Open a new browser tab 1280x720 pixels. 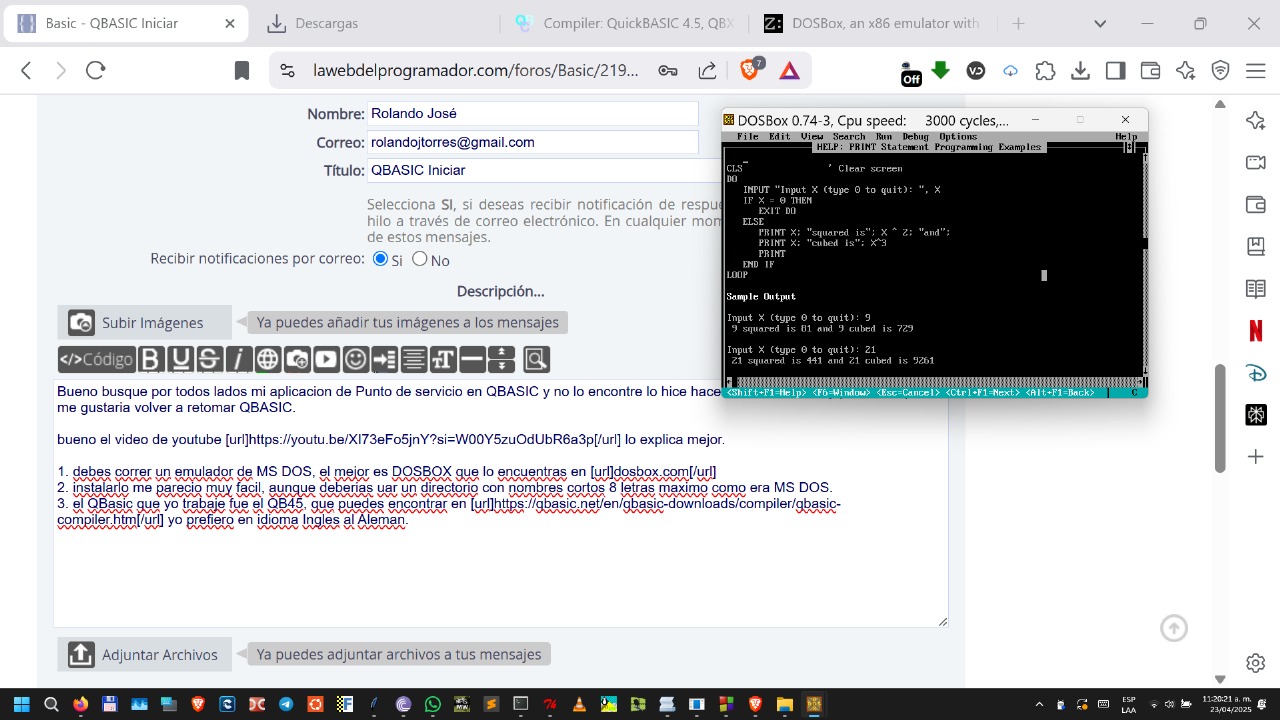1018,23
